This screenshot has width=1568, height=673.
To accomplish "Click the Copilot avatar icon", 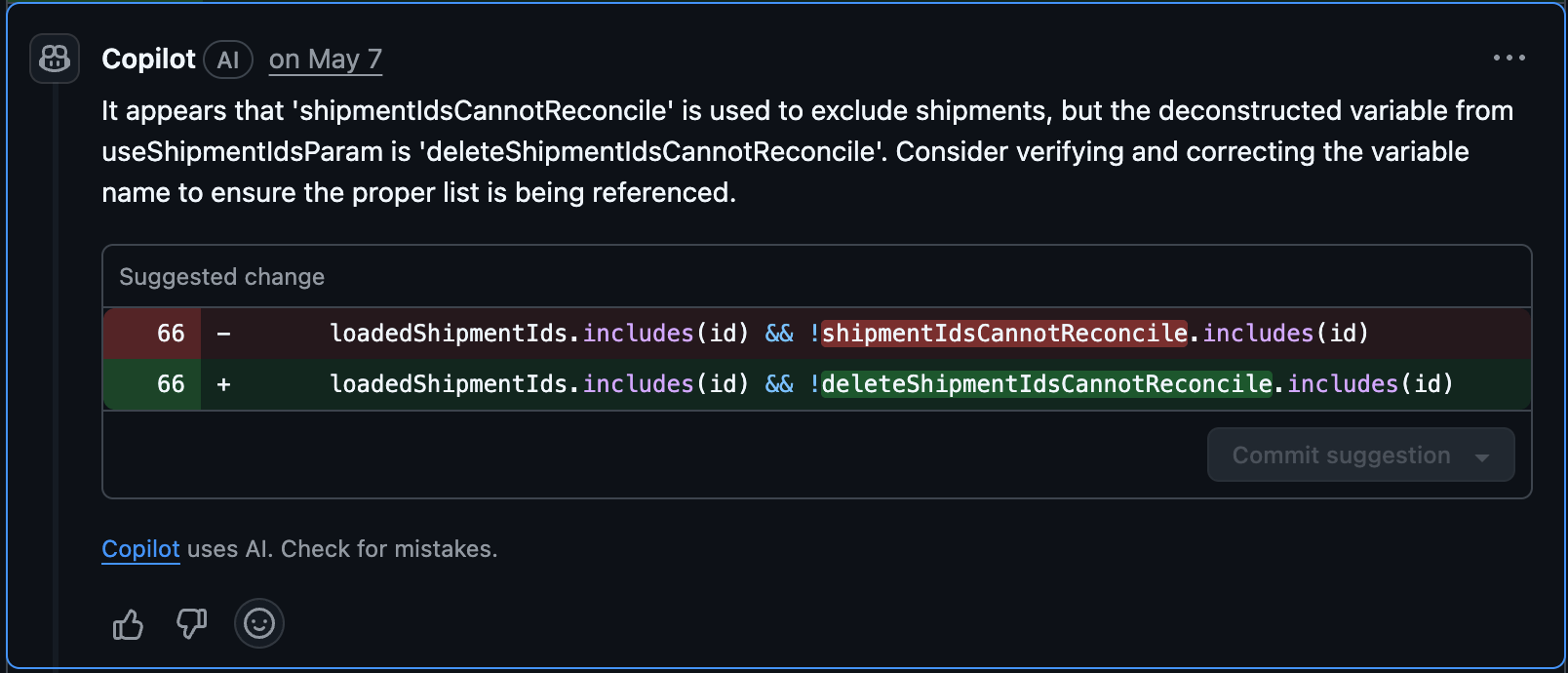I will click(55, 59).
